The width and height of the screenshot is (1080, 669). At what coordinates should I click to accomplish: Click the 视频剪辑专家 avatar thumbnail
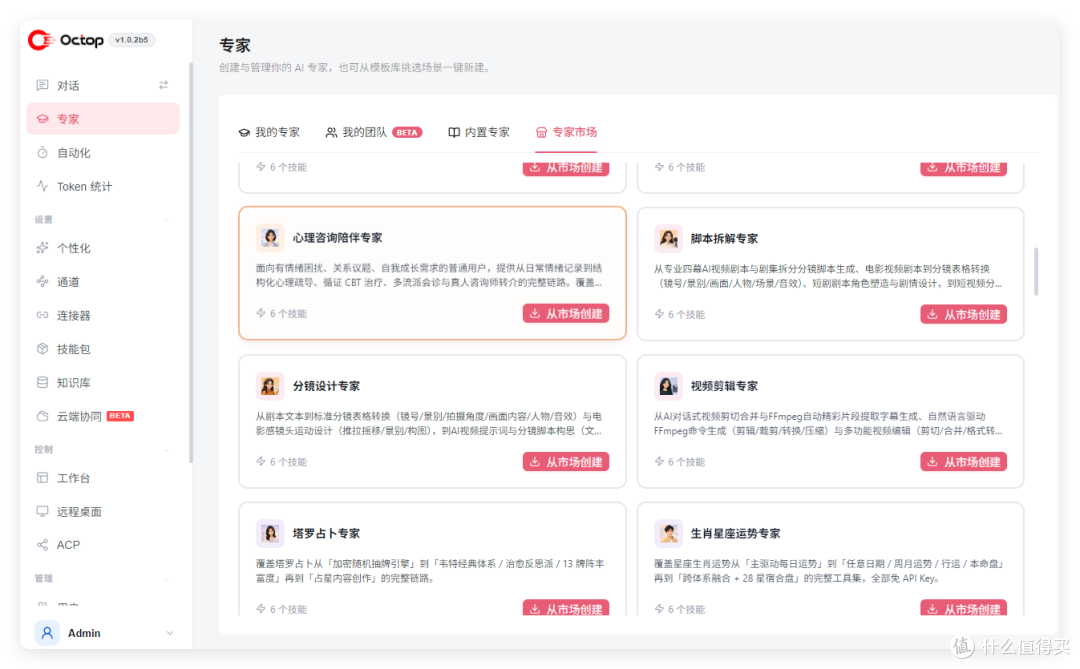668,386
